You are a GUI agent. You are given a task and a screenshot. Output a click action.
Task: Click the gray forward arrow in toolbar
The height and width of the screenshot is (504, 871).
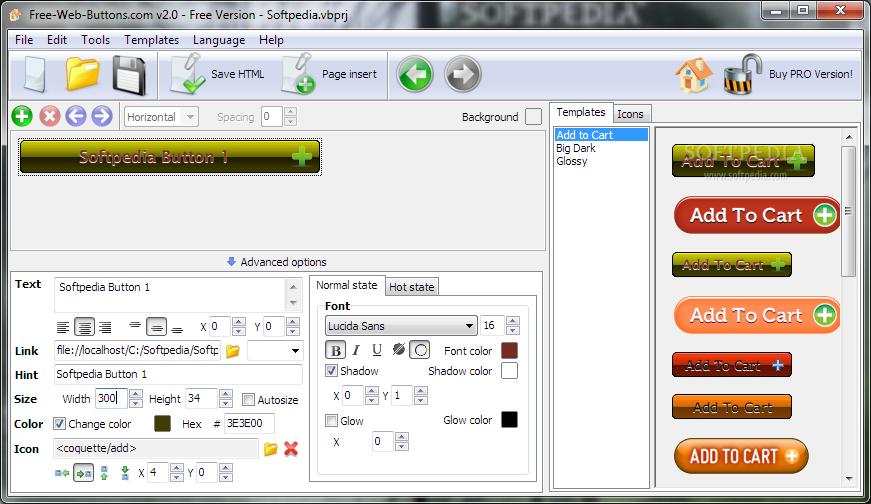[x=462, y=74]
